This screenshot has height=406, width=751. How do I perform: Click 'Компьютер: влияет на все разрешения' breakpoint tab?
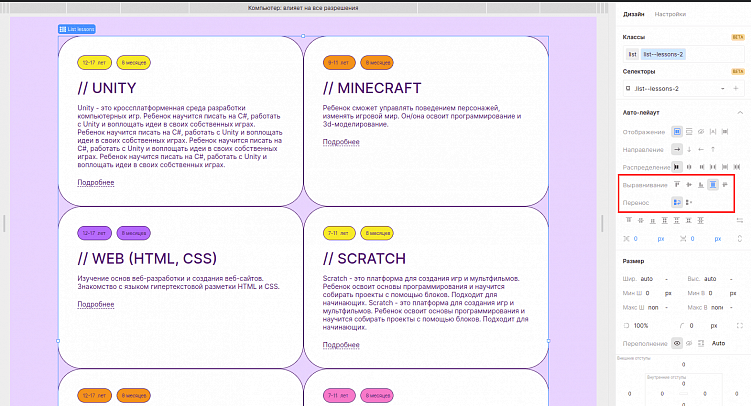coord(303,8)
